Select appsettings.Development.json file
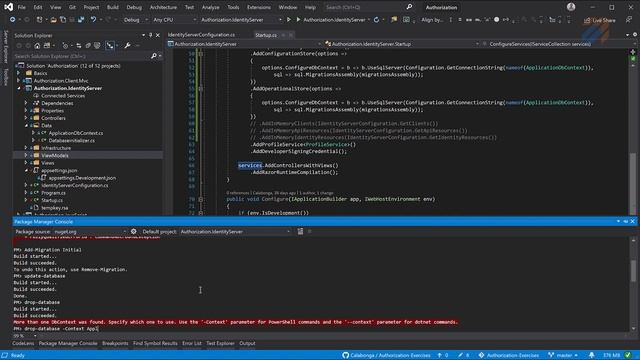The height and width of the screenshot is (360, 640). pos(82,178)
